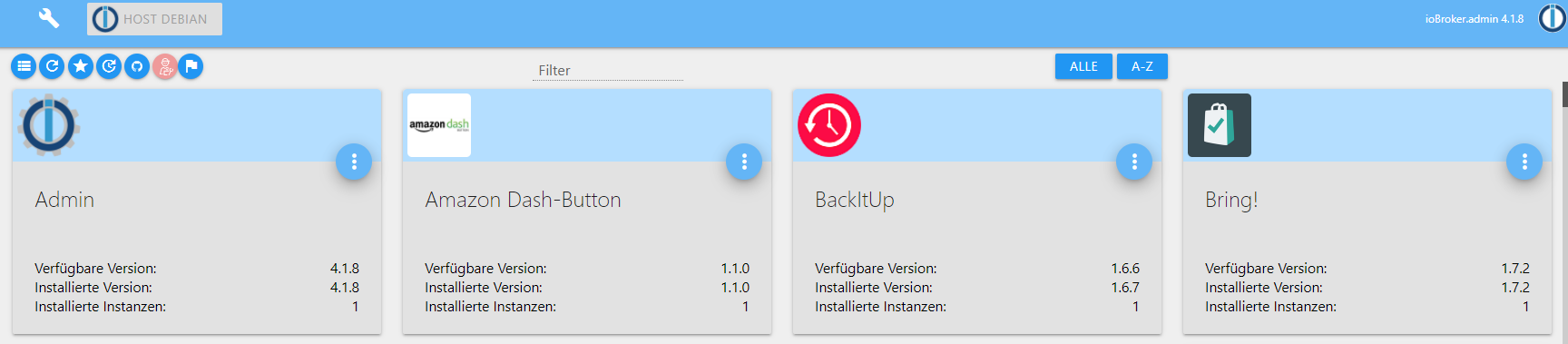Select the HOST DEBIAN button
Screen dimensions: 1568x344
pos(154,19)
